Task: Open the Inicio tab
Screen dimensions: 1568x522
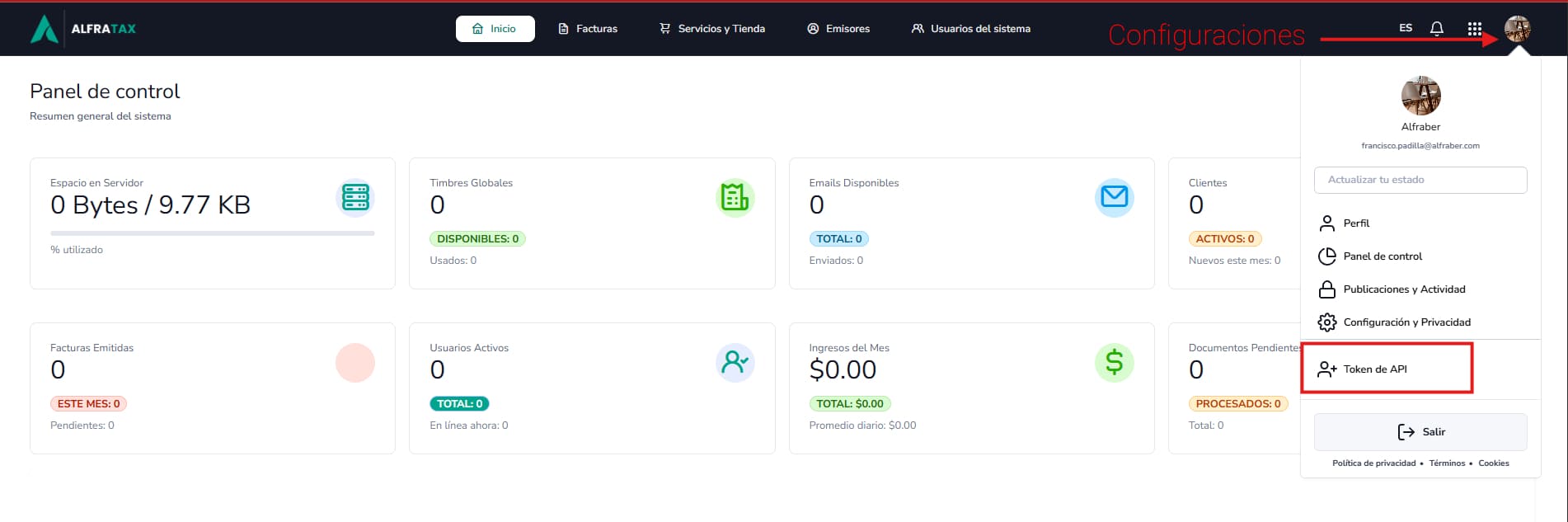Action: 495,29
